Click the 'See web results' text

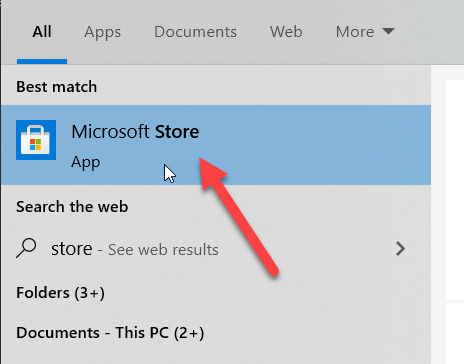click(163, 250)
